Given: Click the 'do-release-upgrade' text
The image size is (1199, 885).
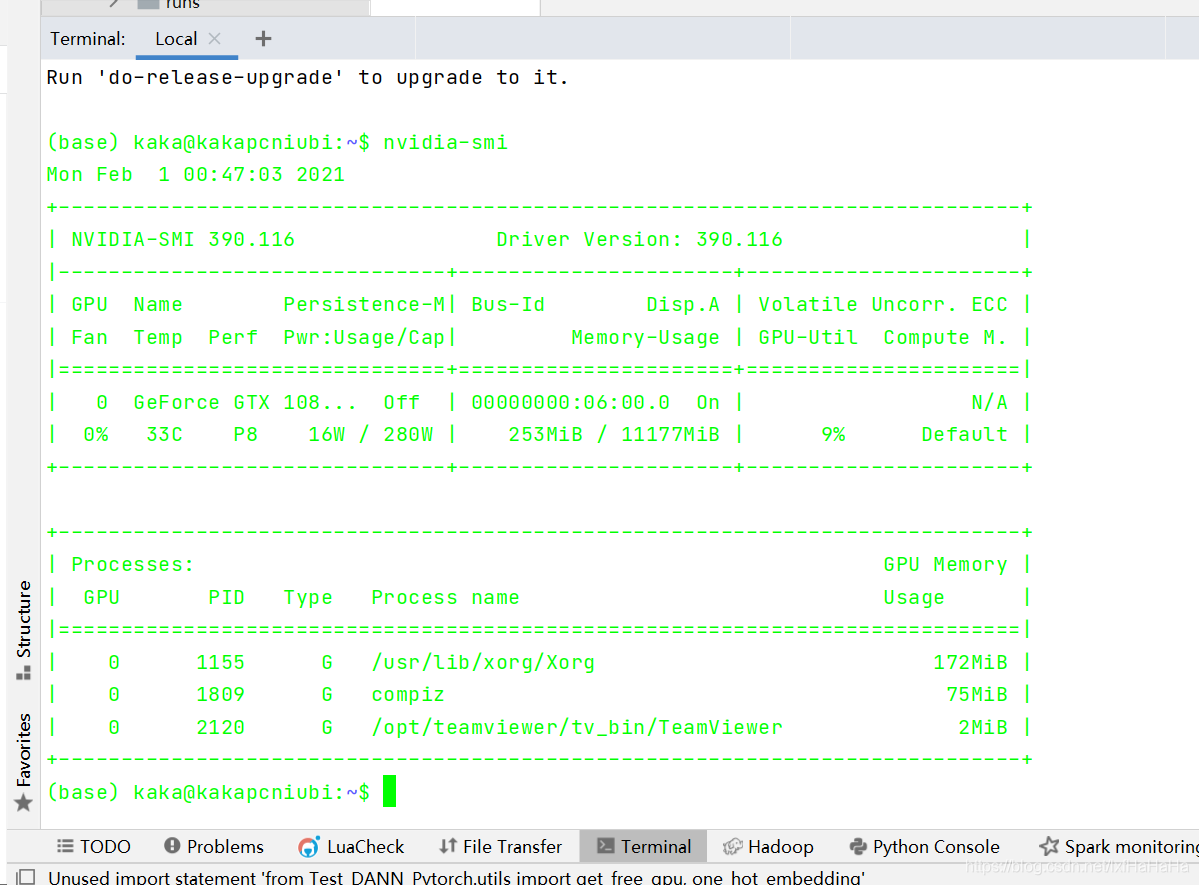Looking at the screenshot, I should tap(220, 77).
